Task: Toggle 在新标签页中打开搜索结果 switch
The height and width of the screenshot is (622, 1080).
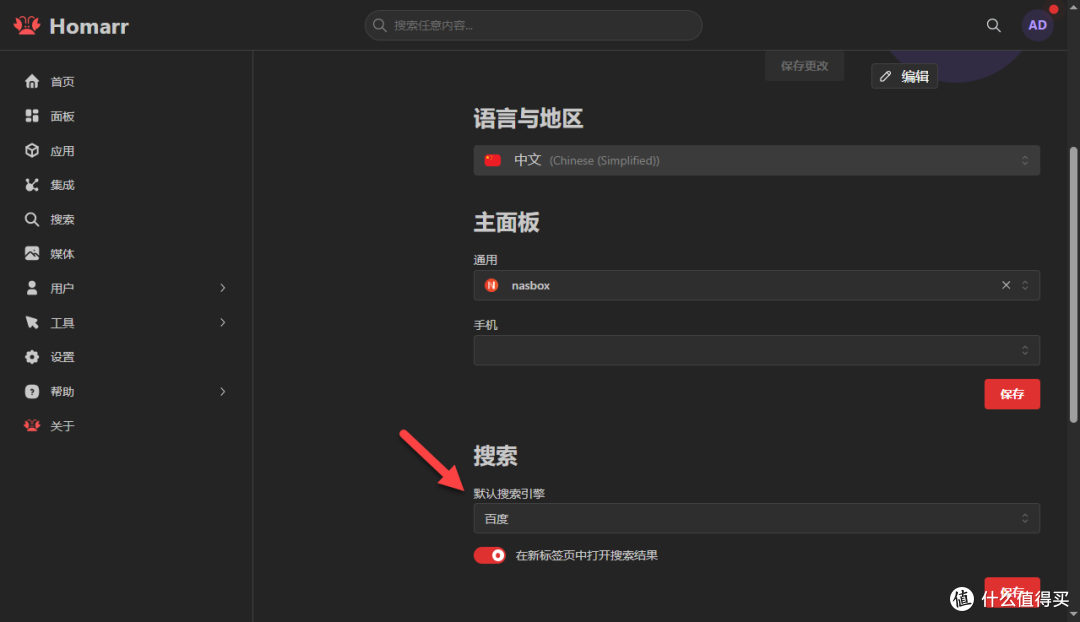Action: 490,555
